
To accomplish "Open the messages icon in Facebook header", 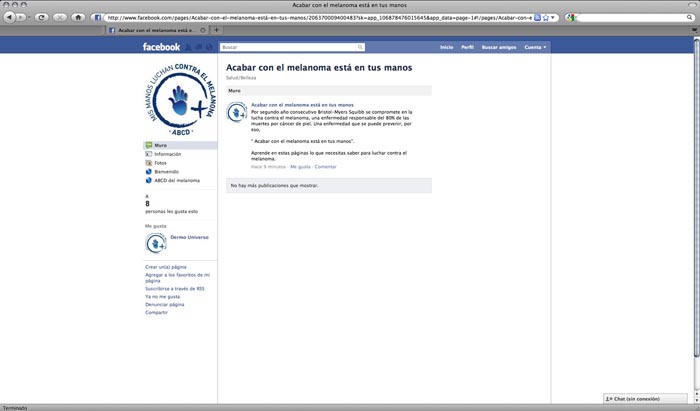I will tap(199, 47).
